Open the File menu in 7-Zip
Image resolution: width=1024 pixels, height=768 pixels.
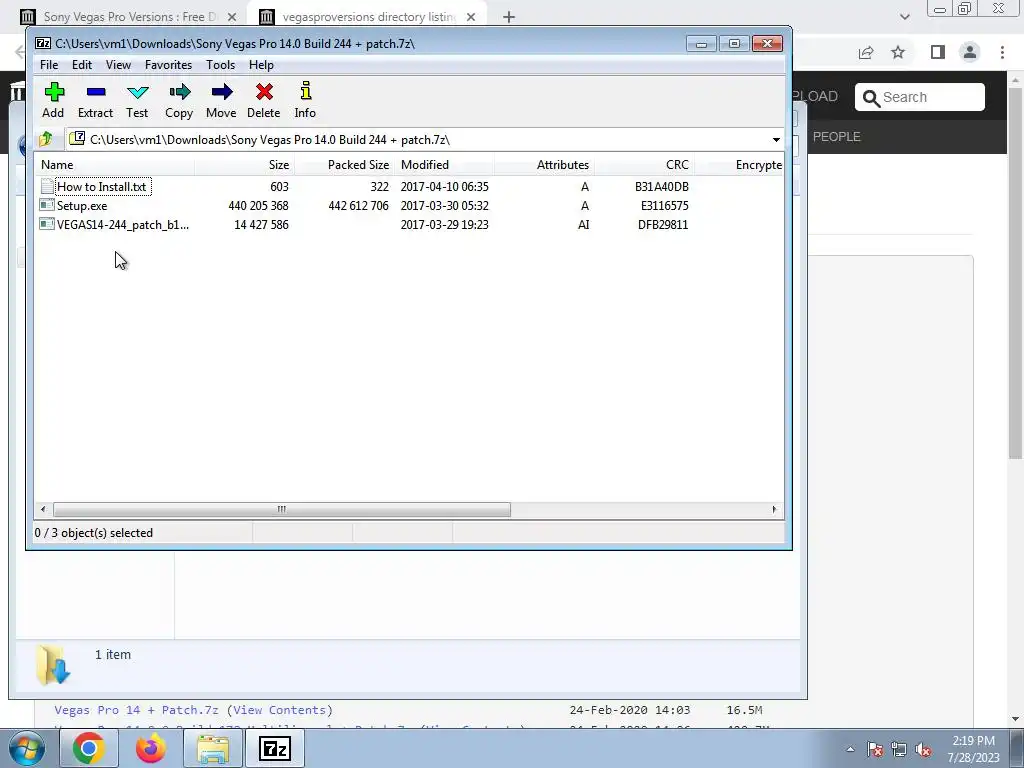[49, 65]
